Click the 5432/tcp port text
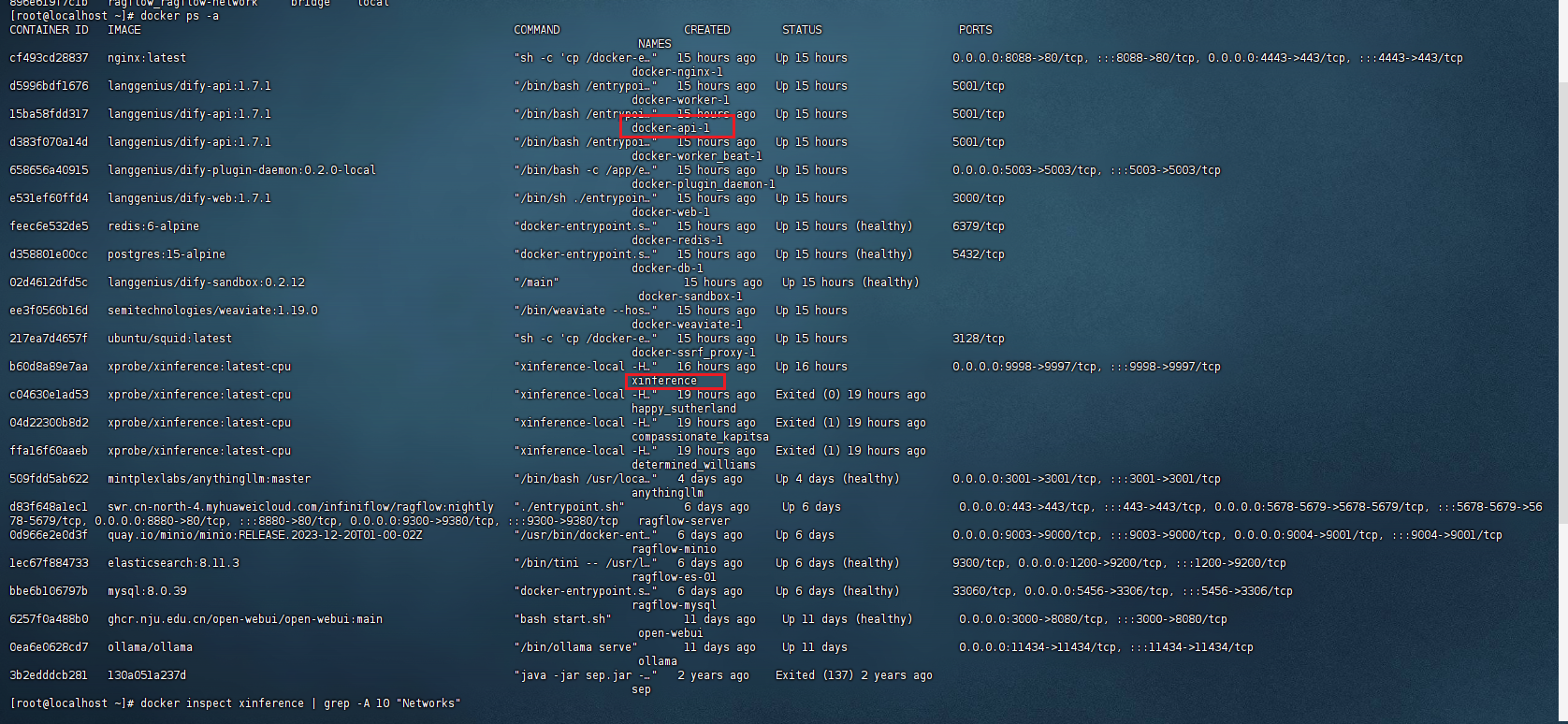The width and height of the screenshot is (1568, 724). [x=979, y=254]
